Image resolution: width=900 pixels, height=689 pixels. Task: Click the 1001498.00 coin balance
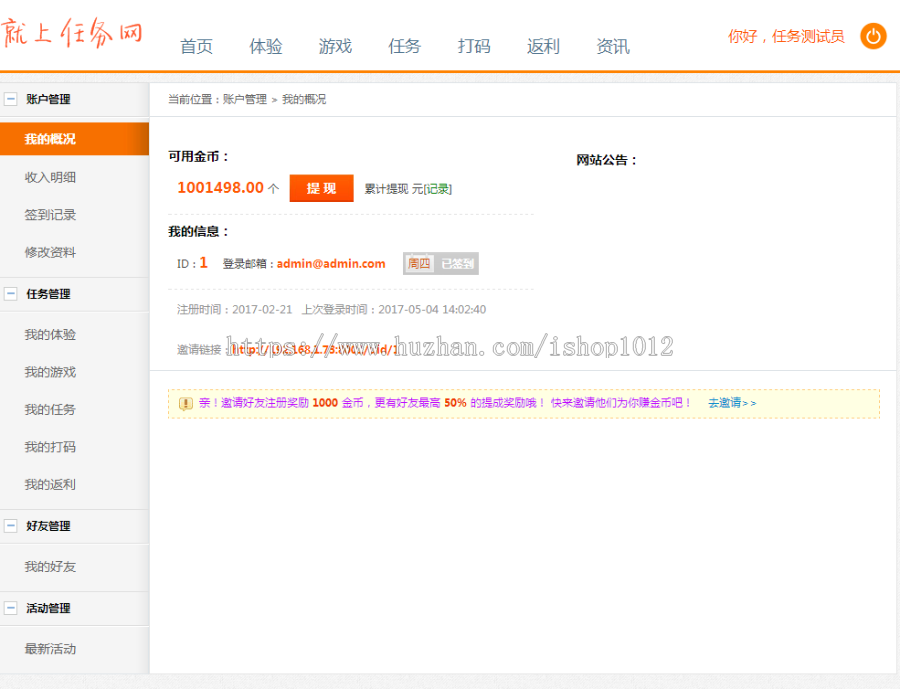pos(220,188)
